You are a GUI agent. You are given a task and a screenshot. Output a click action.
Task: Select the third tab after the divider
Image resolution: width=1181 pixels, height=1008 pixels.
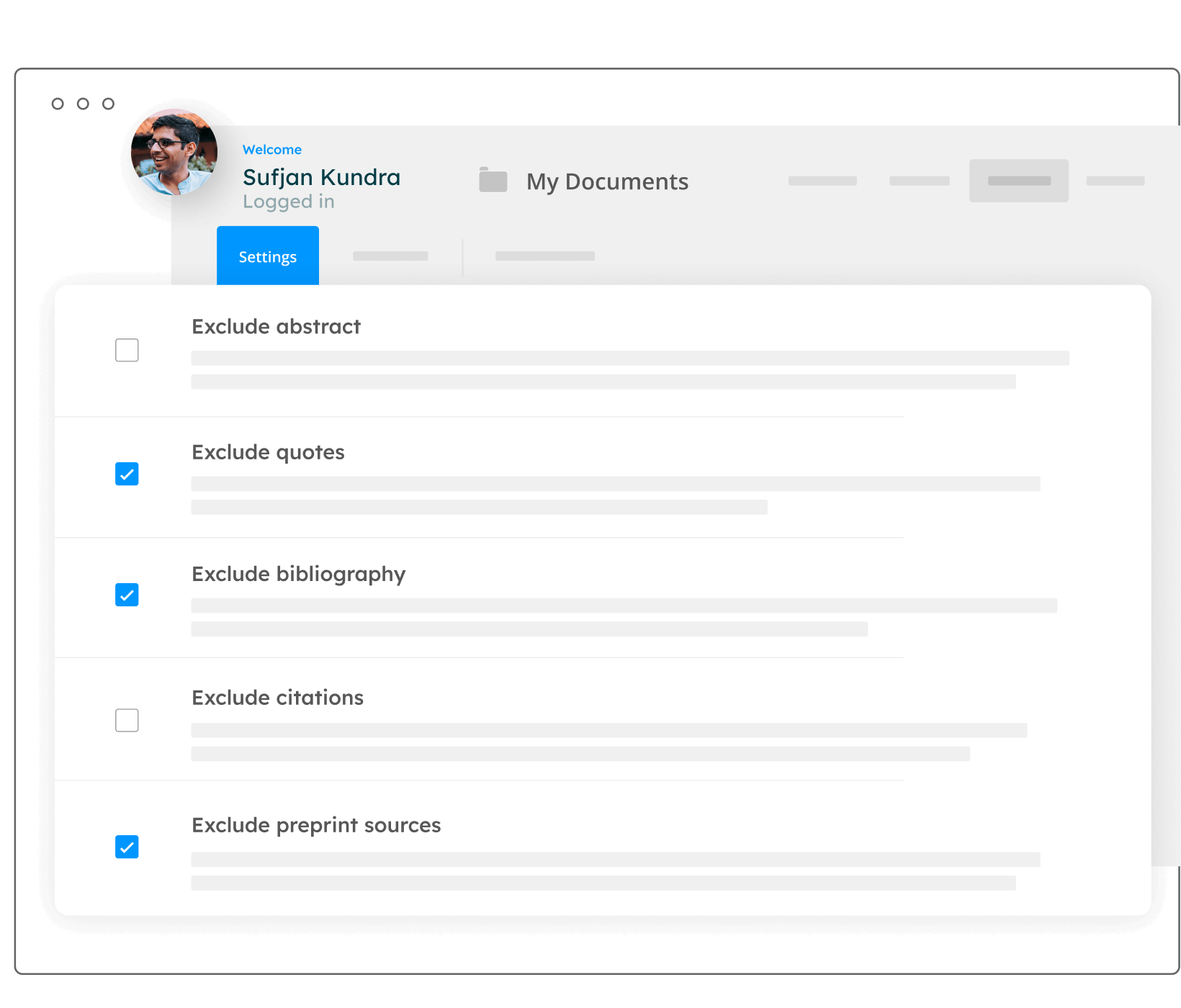tap(545, 256)
